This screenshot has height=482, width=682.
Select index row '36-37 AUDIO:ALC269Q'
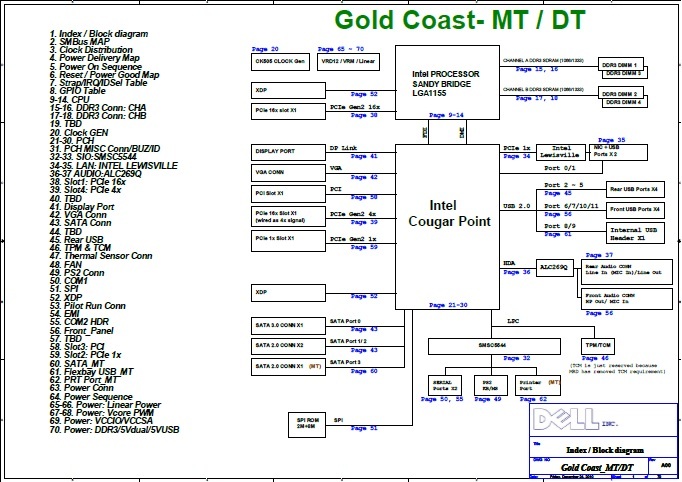tap(96, 174)
